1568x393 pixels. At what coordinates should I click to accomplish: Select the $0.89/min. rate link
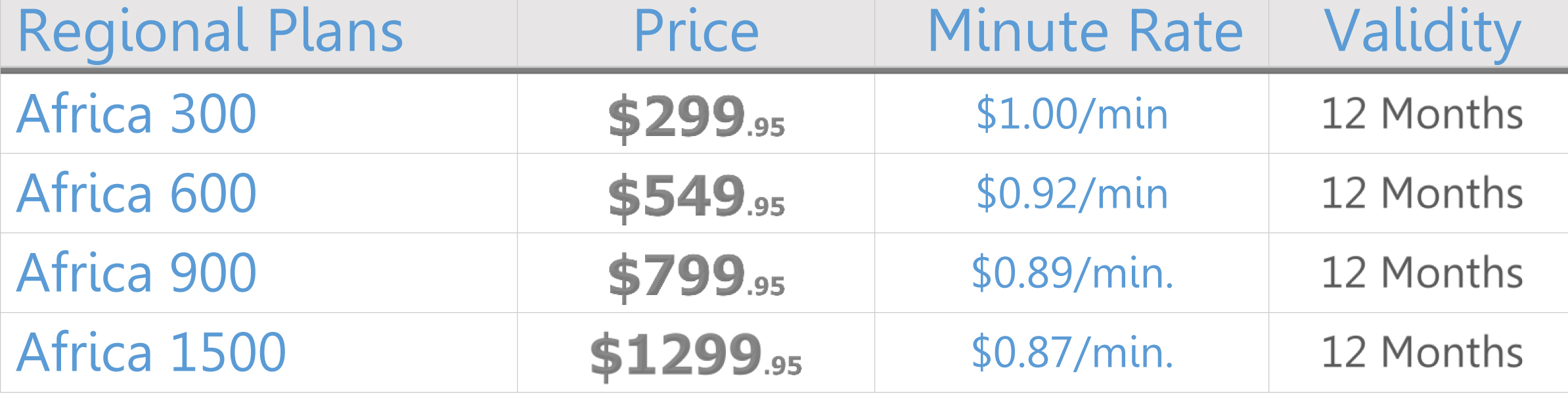(x=1072, y=273)
